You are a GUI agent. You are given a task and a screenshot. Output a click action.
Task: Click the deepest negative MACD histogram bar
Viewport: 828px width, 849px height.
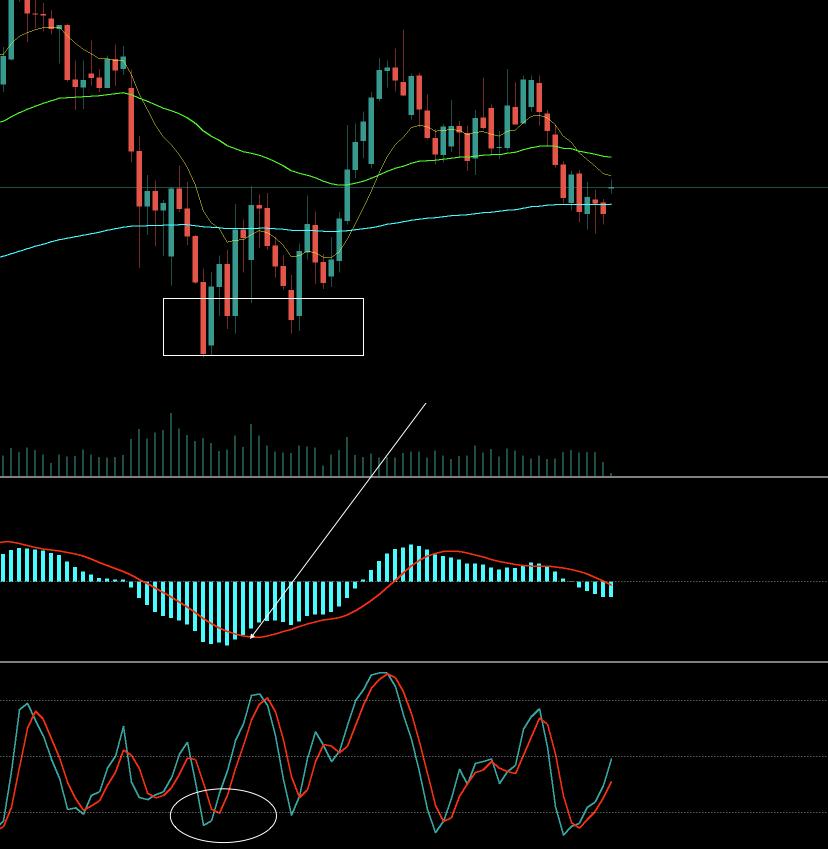click(x=226, y=613)
